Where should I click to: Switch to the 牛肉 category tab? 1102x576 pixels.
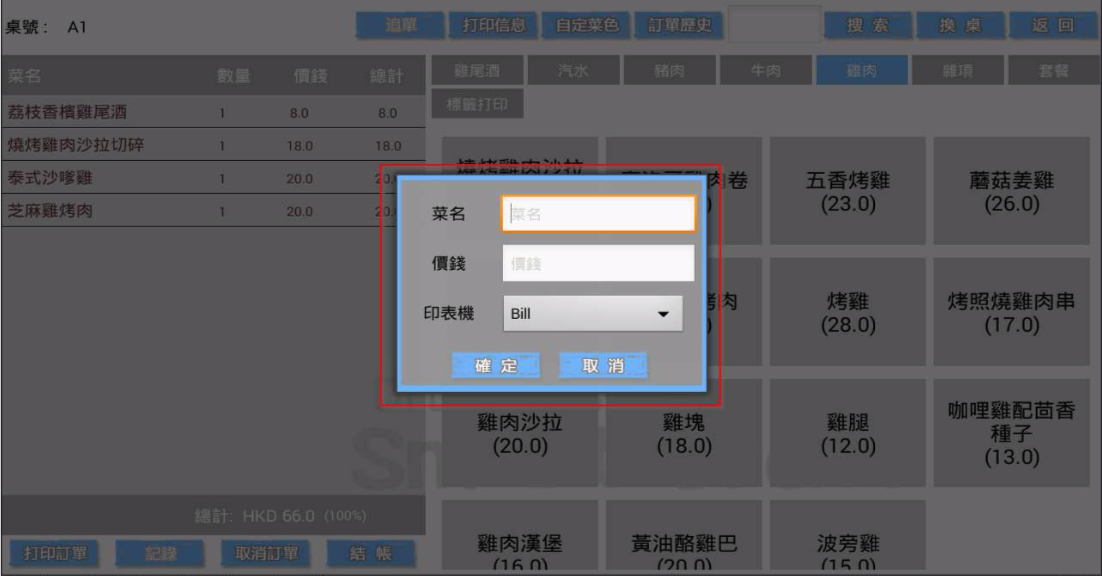click(765, 70)
